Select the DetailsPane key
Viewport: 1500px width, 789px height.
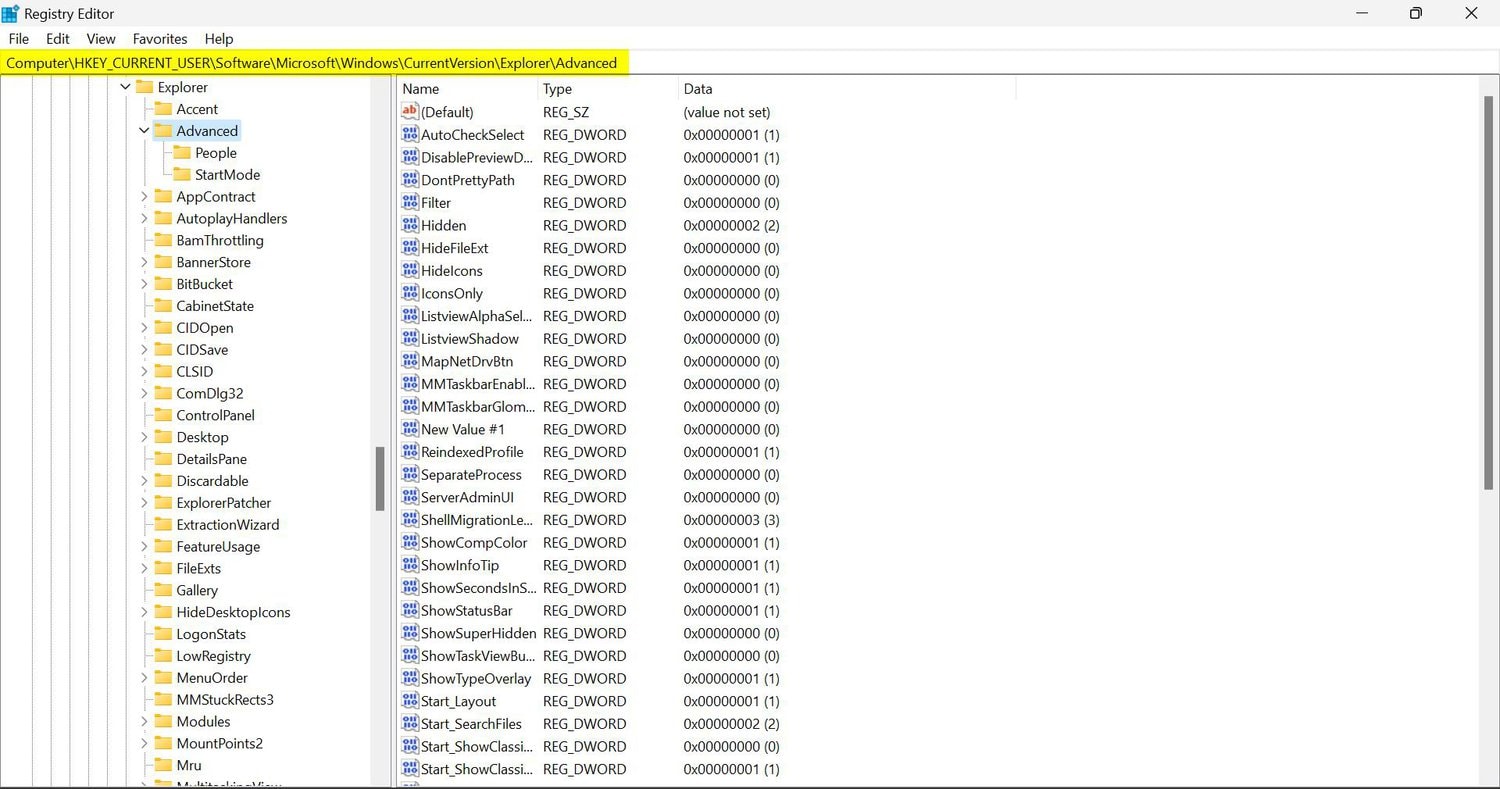click(211, 459)
